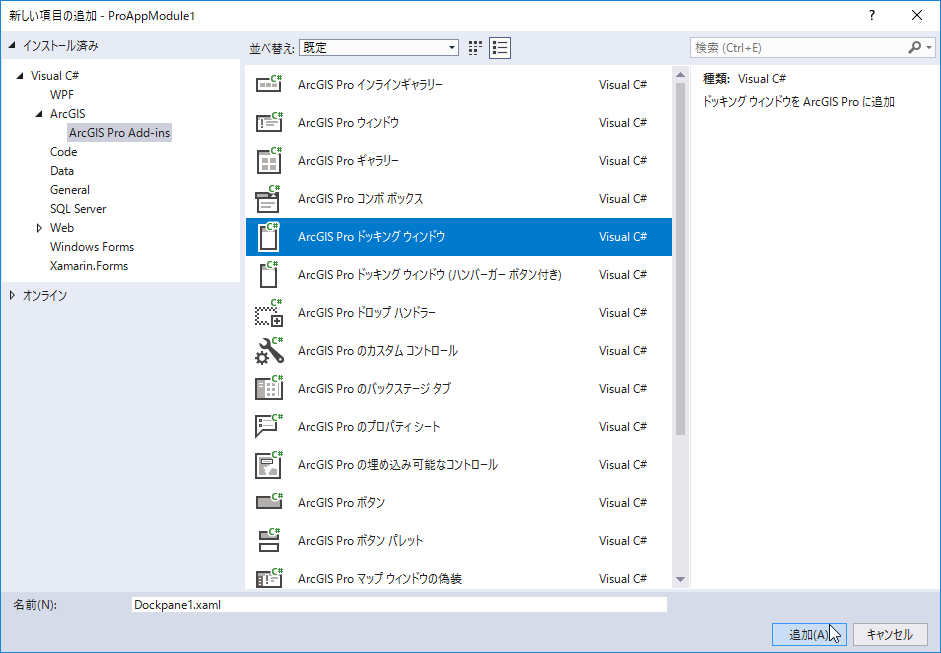Click the 名前 file name field
Image resolution: width=941 pixels, height=653 pixels.
tap(399, 605)
